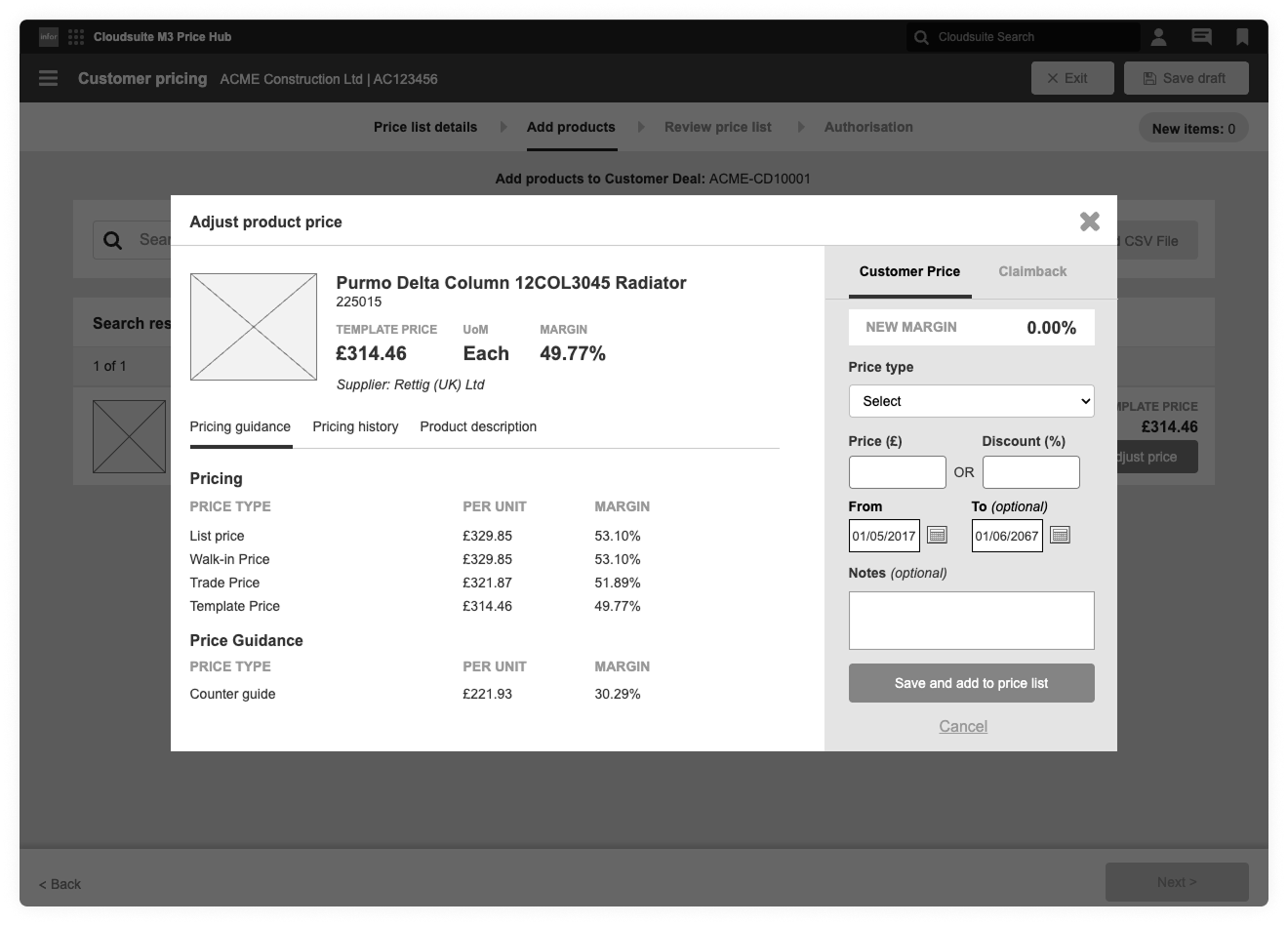Click the 1 of 1 results count
This screenshot has width=1288, height=926.
pos(109,366)
